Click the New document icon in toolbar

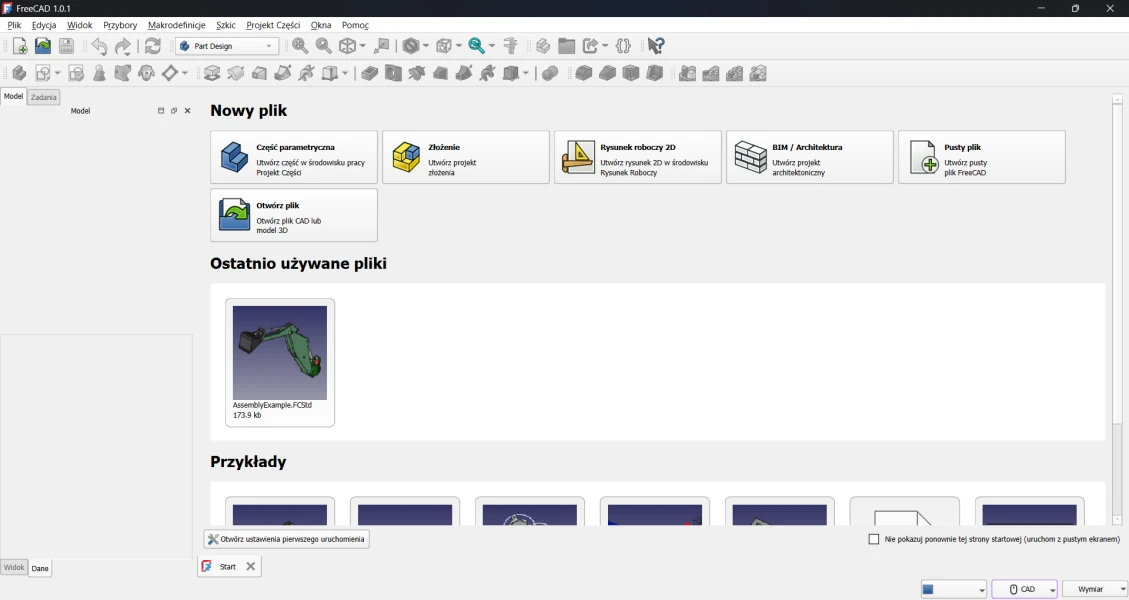(20, 46)
